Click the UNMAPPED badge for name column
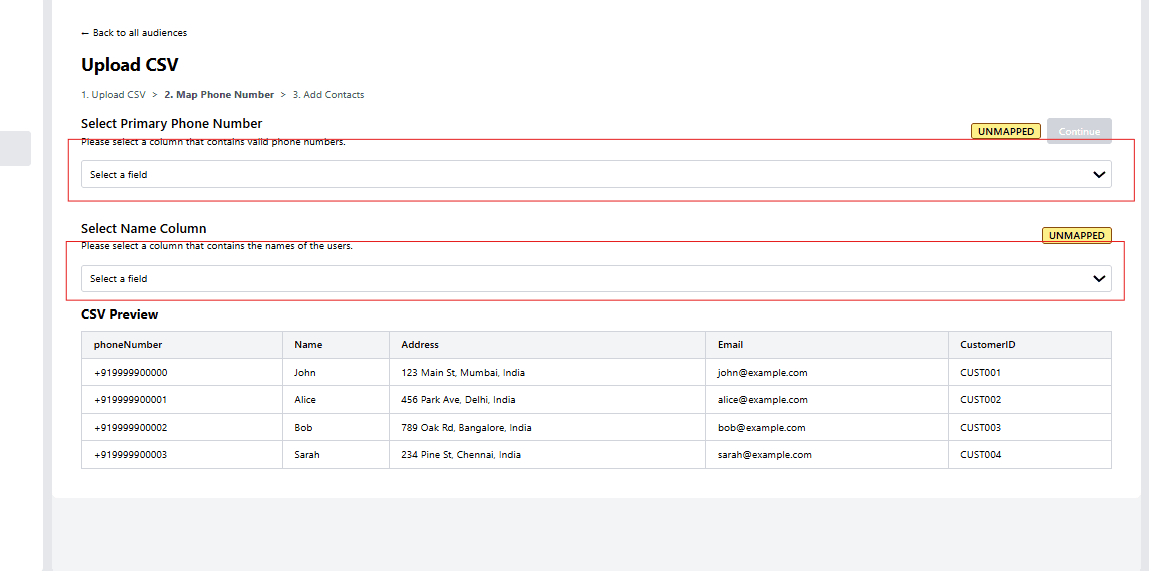This screenshot has width=1149, height=571. [x=1077, y=236]
